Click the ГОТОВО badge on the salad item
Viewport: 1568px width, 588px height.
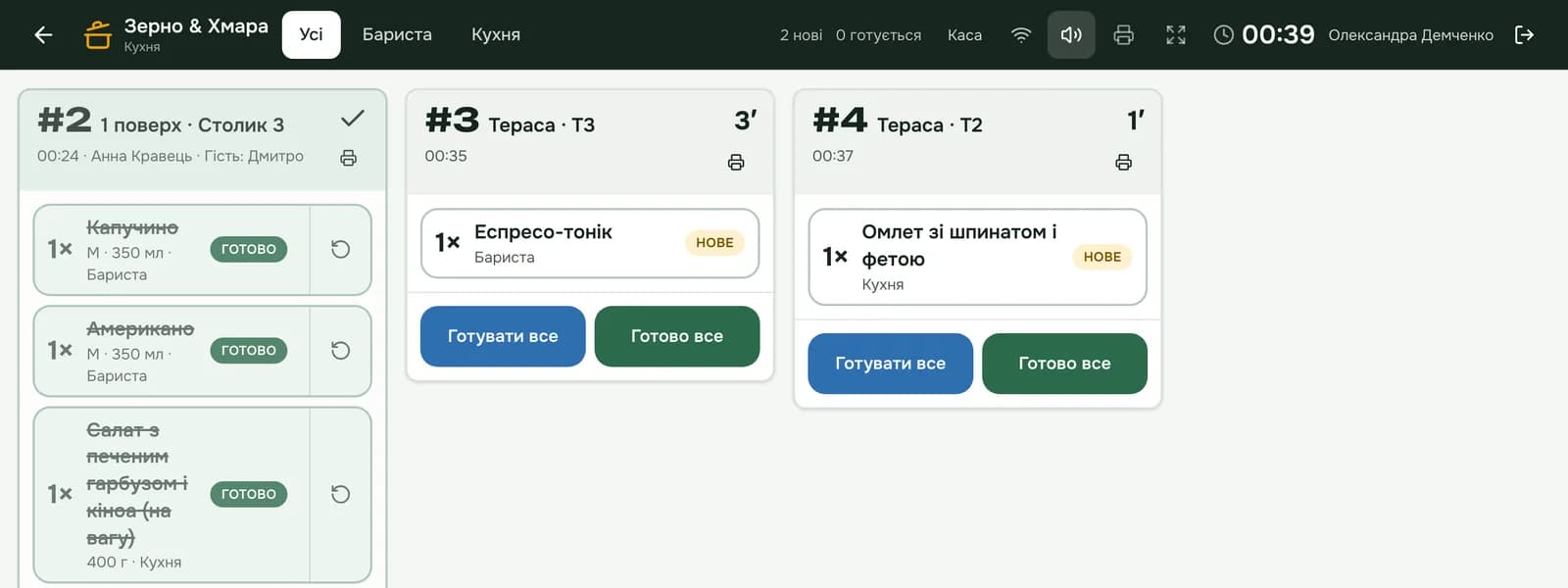[x=249, y=494]
